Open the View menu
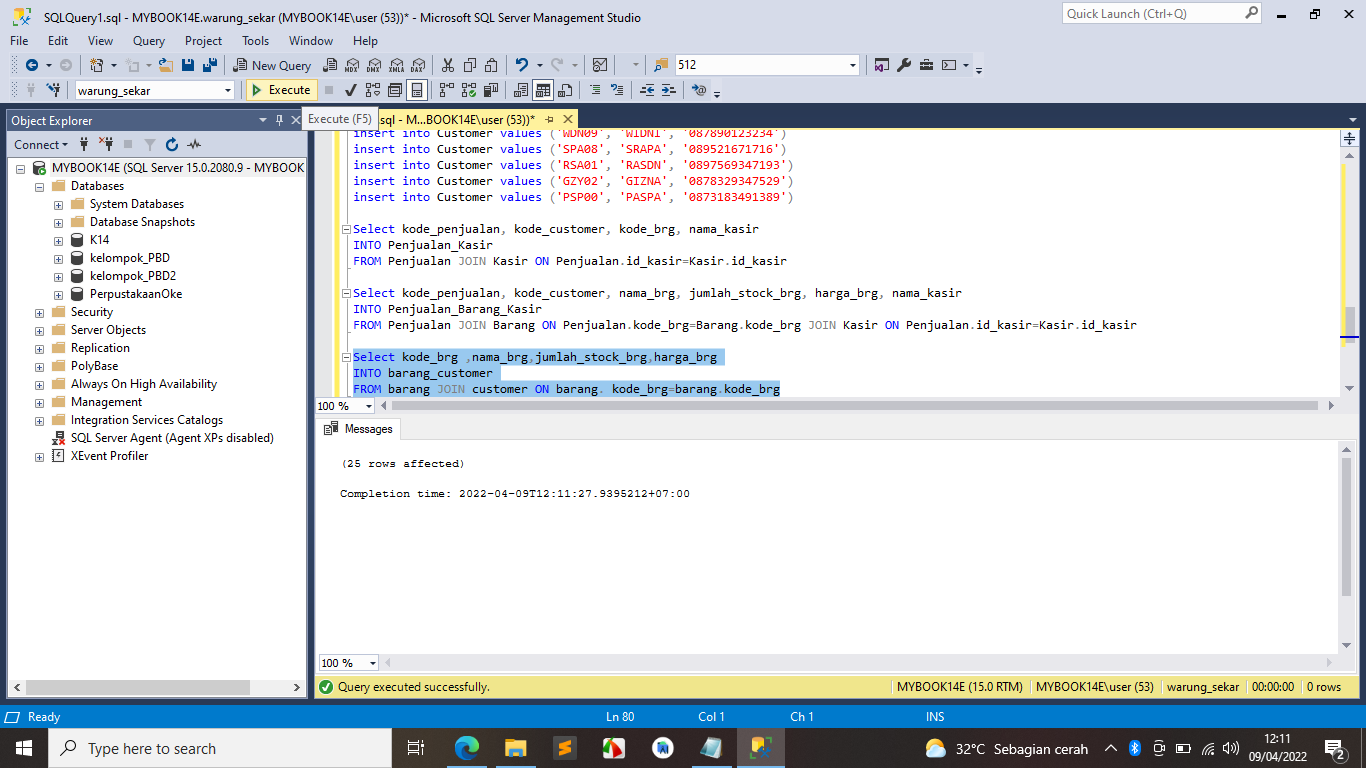This screenshot has height=768, width=1366. click(101, 41)
